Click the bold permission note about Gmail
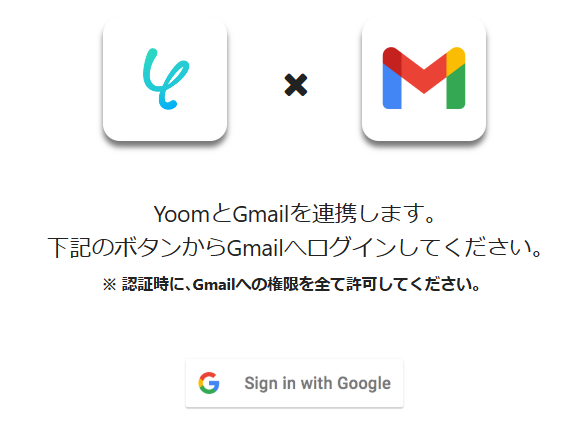This screenshot has height=423, width=588. [x=291, y=284]
